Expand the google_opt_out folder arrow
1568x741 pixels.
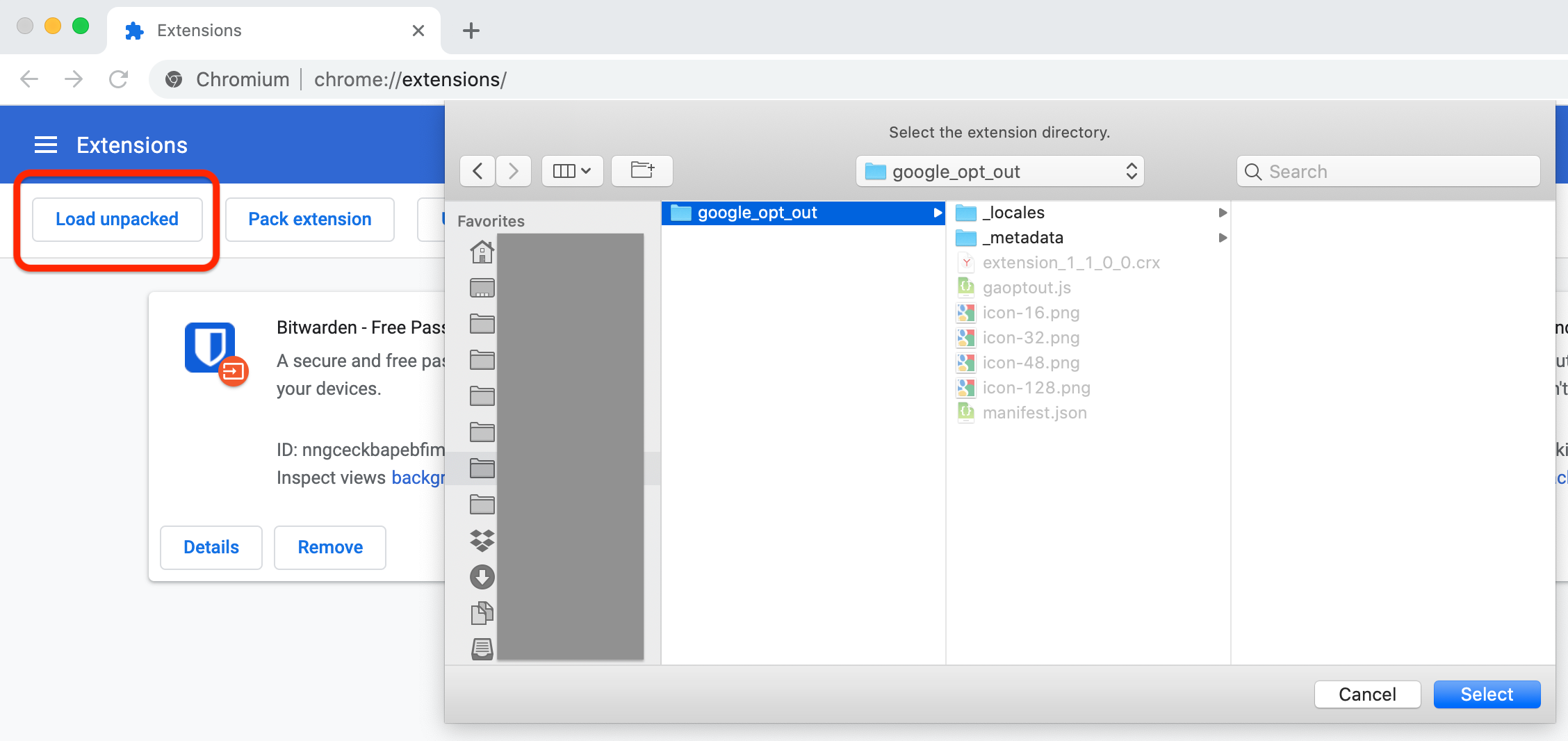[x=938, y=213]
